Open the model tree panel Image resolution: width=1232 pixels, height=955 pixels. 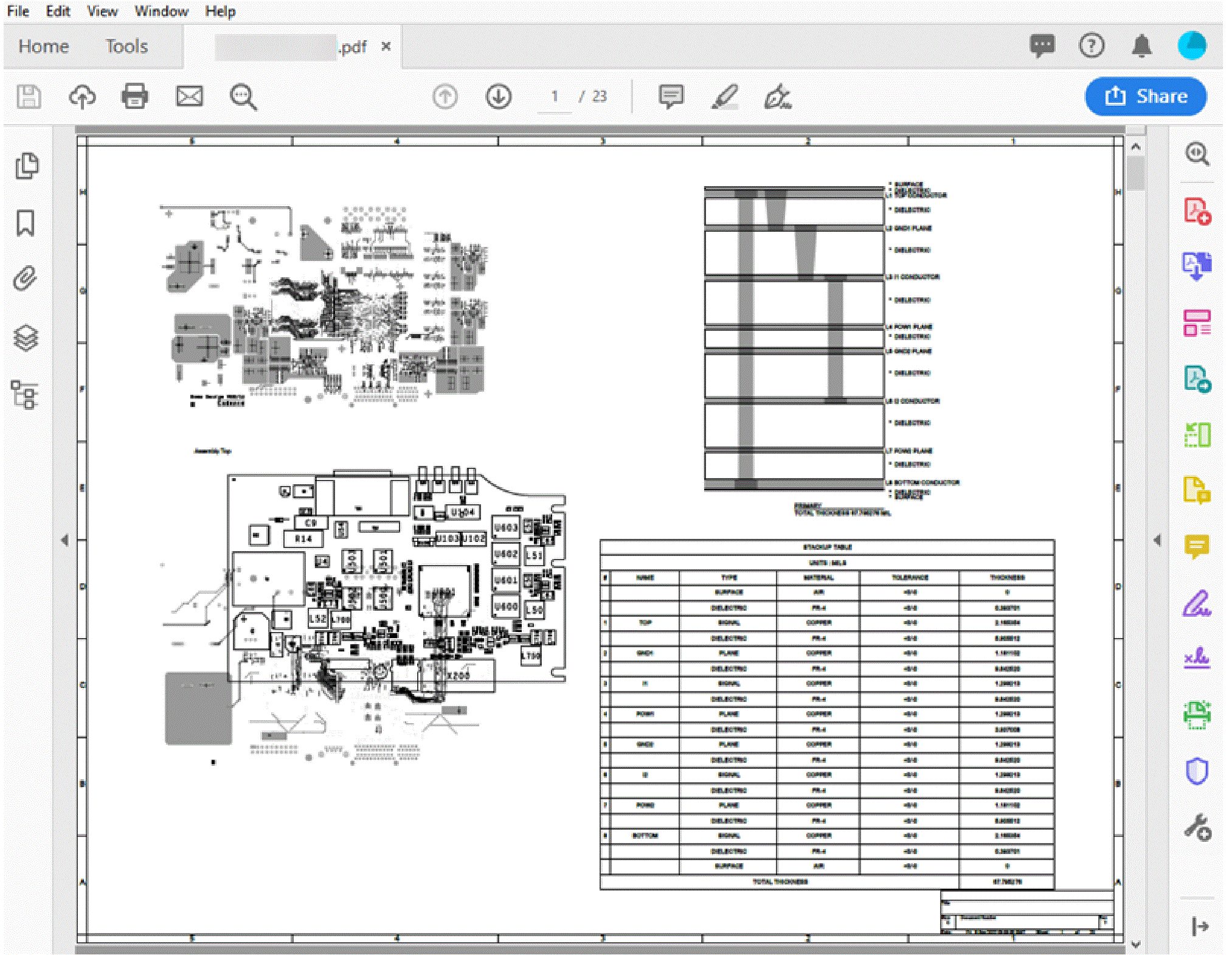pyautogui.click(x=25, y=395)
